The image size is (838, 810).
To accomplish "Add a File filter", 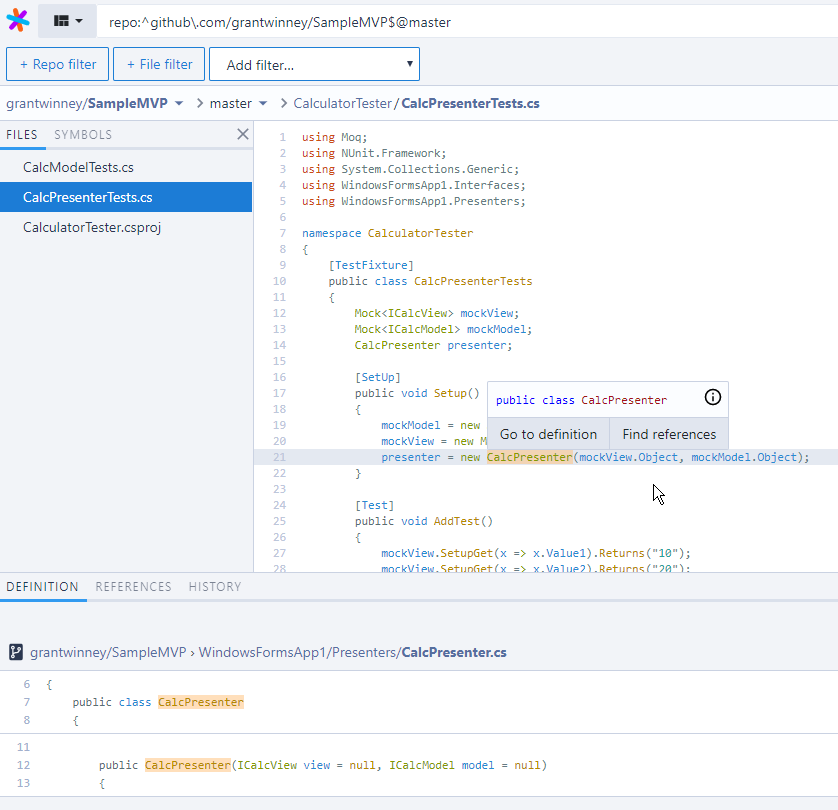I will [159, 64].
